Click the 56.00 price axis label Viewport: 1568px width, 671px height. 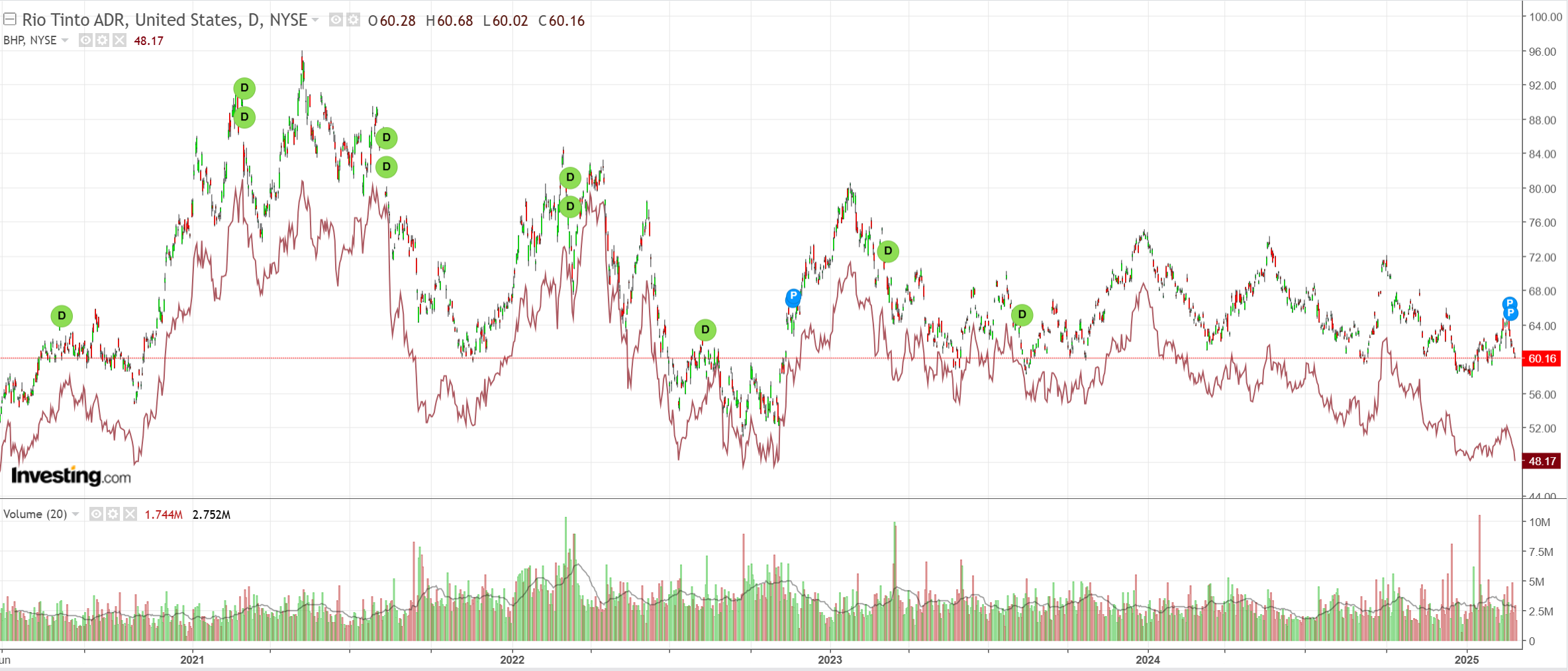pos(1543,394)
